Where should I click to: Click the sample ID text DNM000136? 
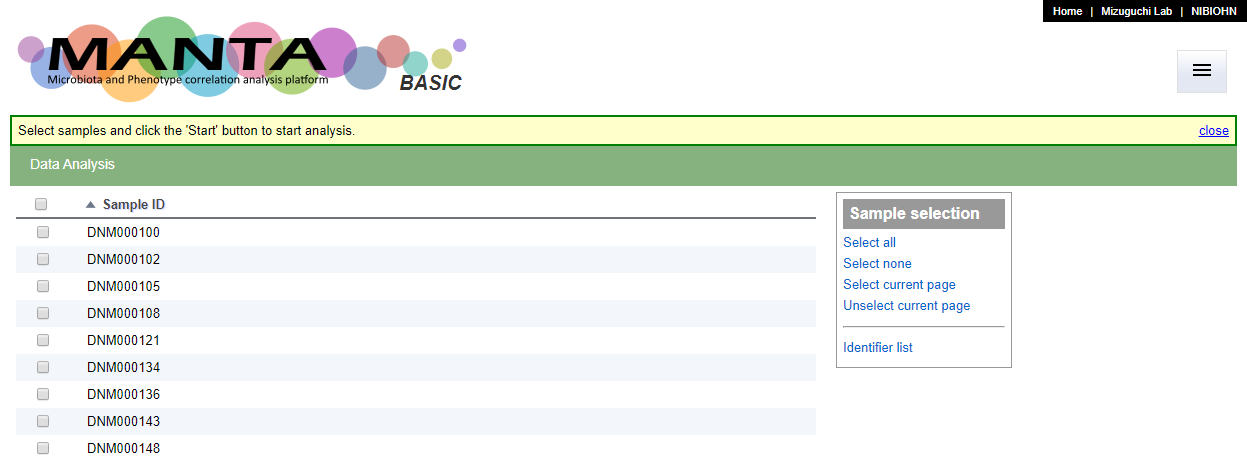123,394
